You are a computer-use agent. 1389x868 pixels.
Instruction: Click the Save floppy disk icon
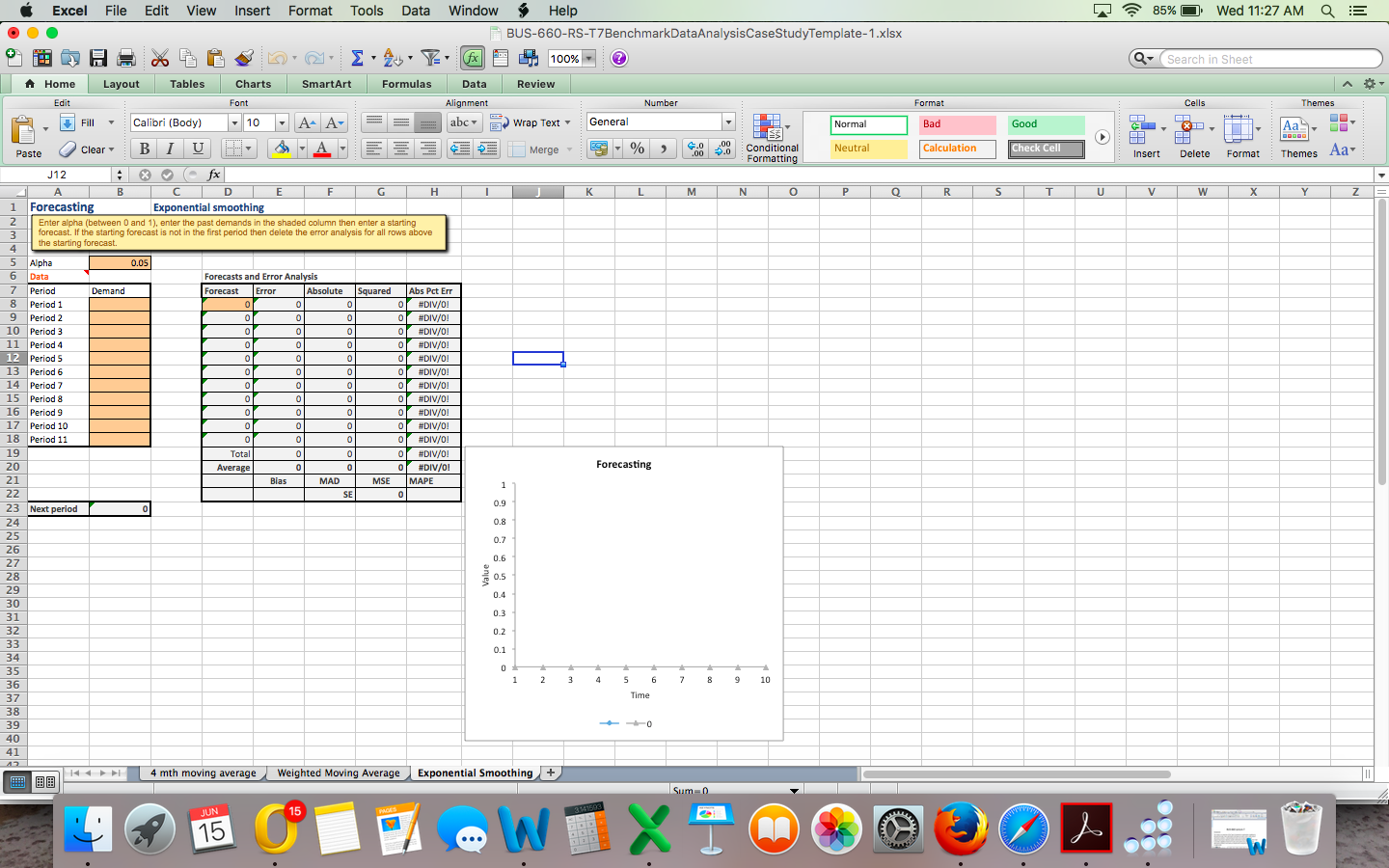coord(98,58)
